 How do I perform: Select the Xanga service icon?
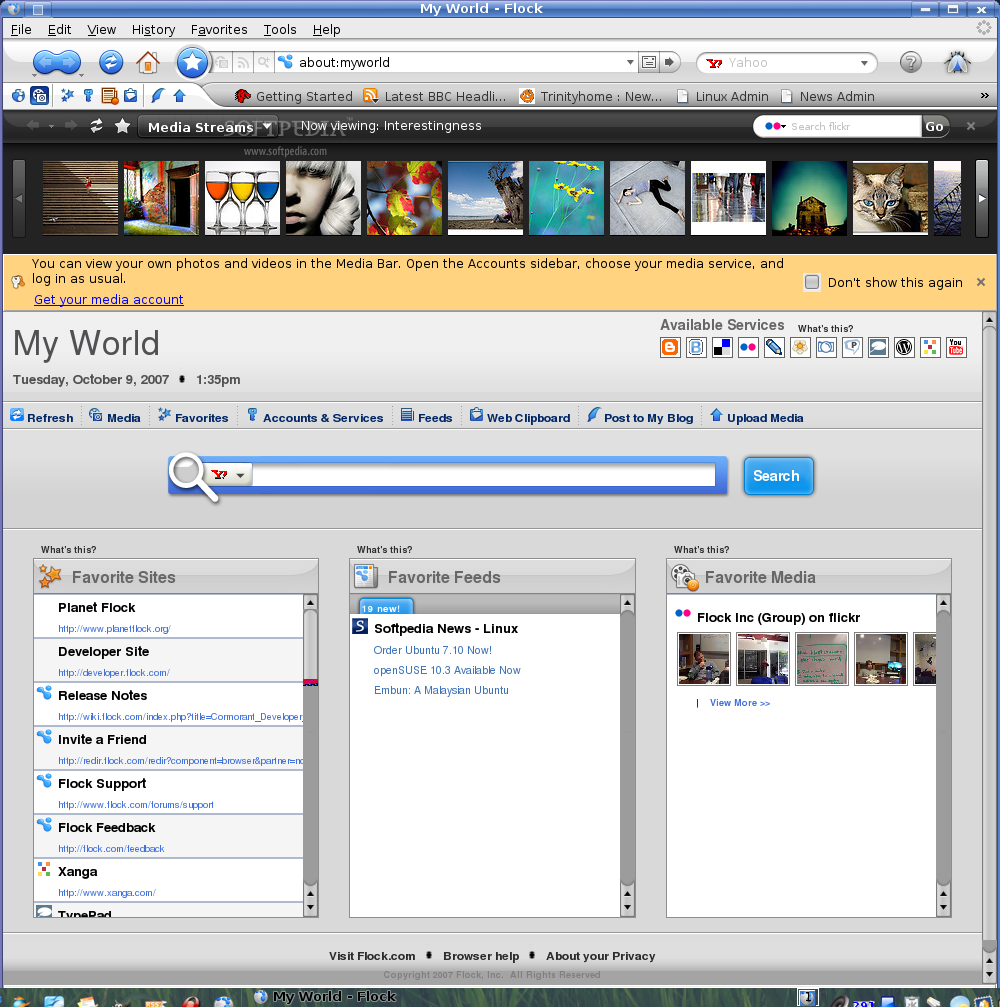930,347
